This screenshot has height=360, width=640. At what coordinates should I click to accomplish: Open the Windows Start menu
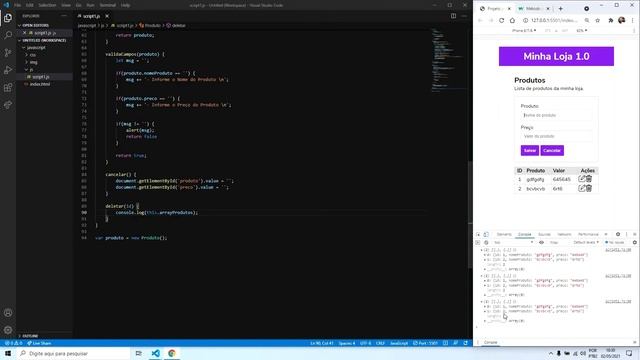[8, 353]
